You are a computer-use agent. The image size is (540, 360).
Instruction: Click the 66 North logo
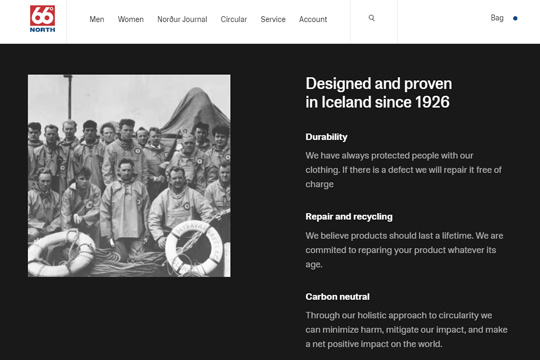(x=42, y=19)
